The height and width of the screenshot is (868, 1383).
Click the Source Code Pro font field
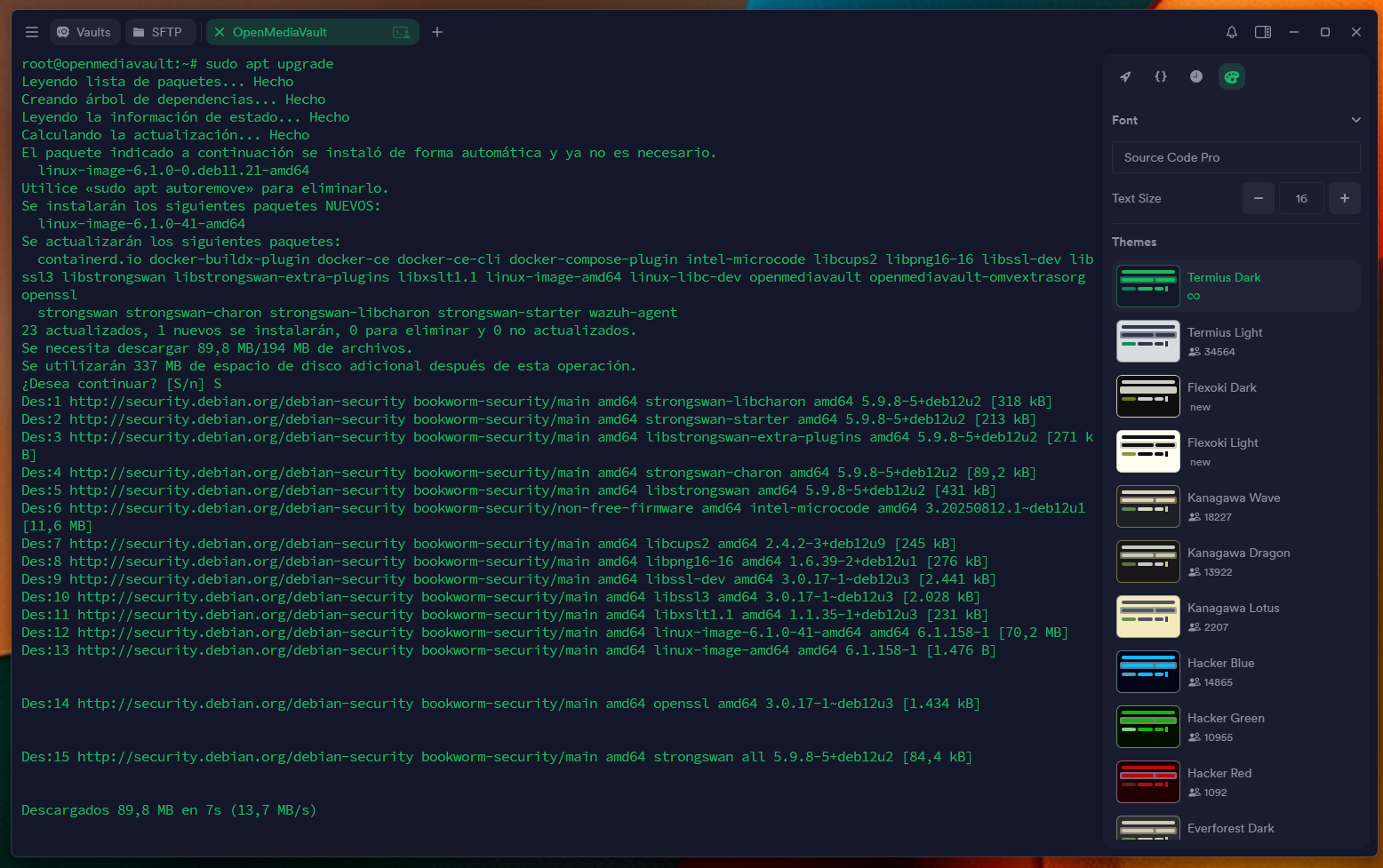pyautogui.click(x=1235, y=157)
